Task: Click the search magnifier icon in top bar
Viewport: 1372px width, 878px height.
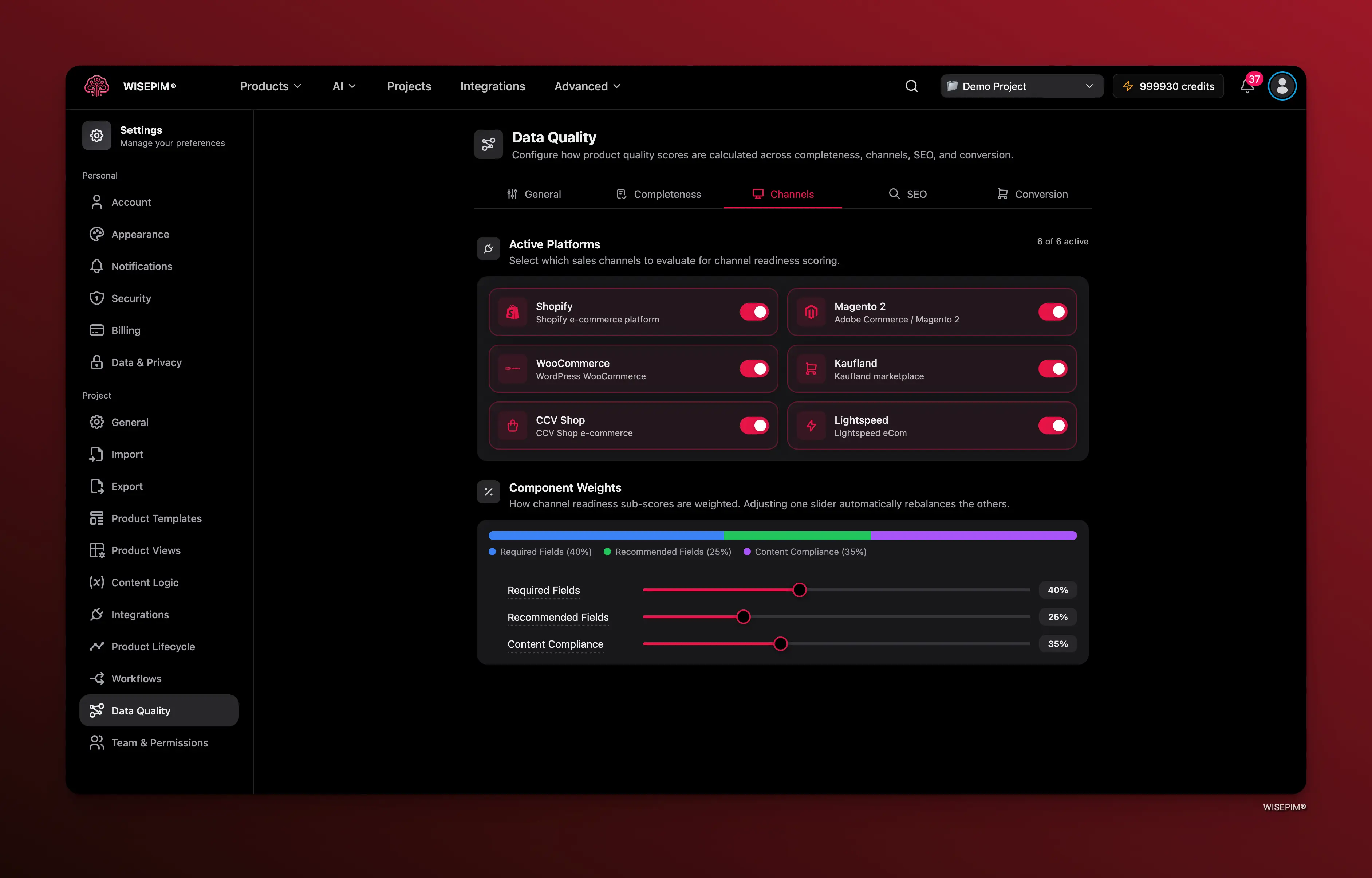Action: click(x=911, y=86)
